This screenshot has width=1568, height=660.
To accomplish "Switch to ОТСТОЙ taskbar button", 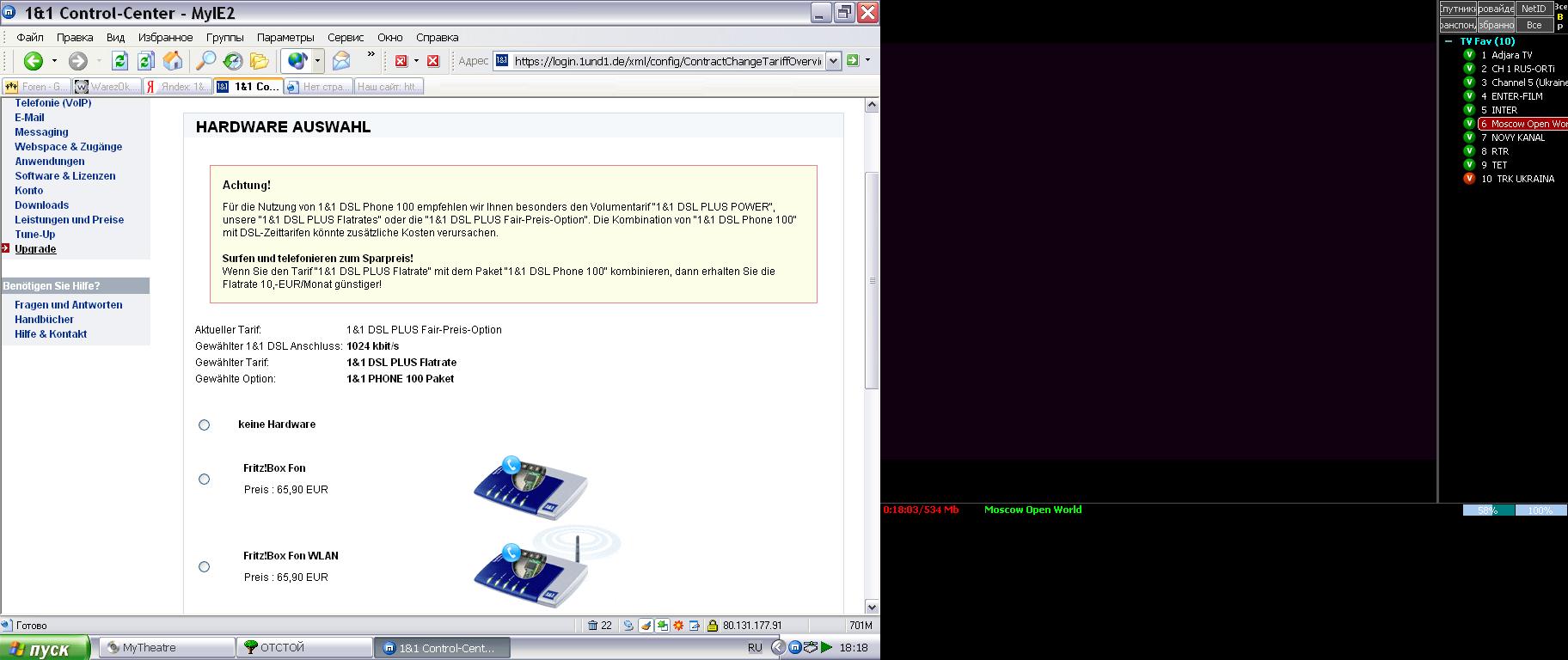I will click(305, 647).
